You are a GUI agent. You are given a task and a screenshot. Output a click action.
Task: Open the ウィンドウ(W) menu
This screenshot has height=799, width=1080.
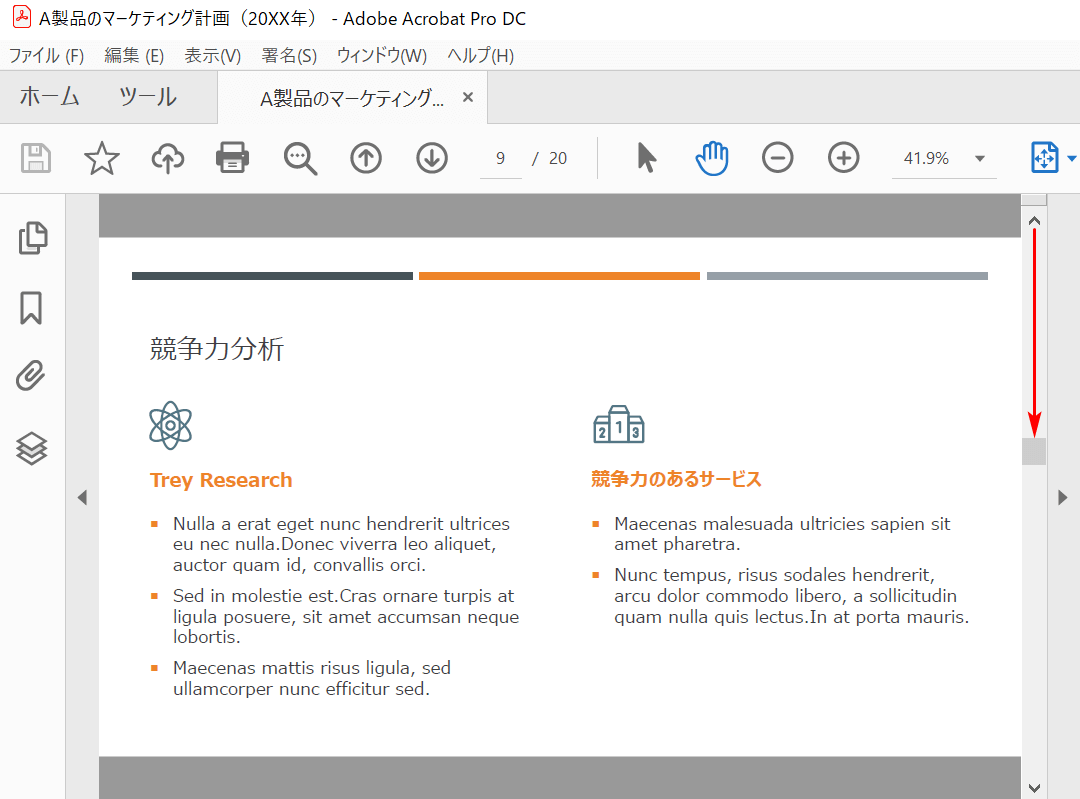click(x=382, y=56)
